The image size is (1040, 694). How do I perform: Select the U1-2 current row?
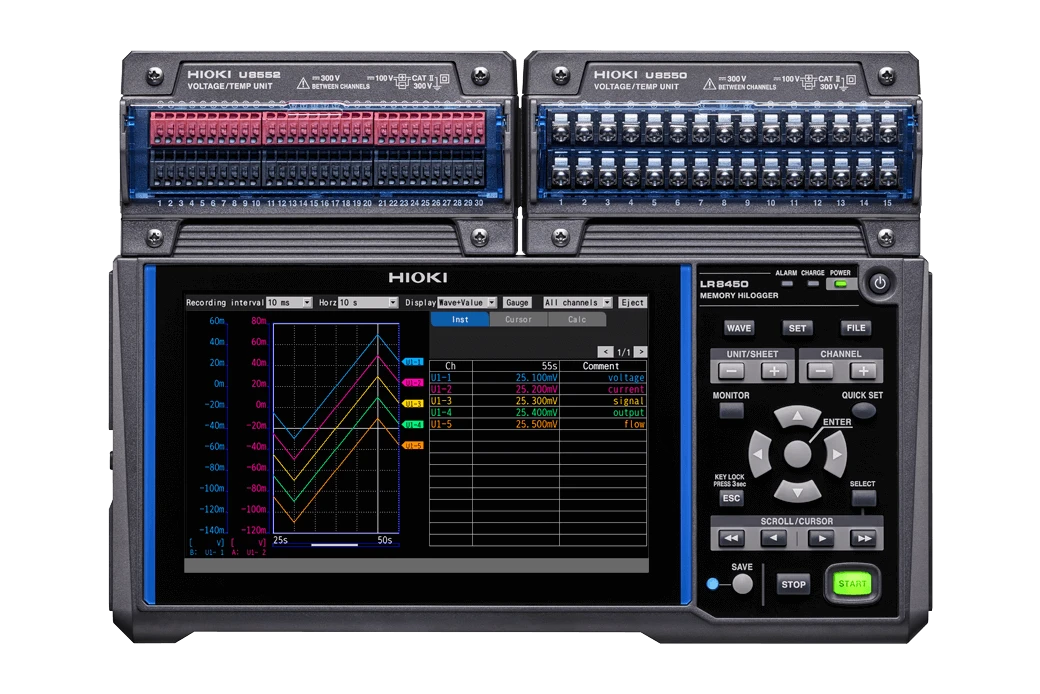tap(538, 389)
